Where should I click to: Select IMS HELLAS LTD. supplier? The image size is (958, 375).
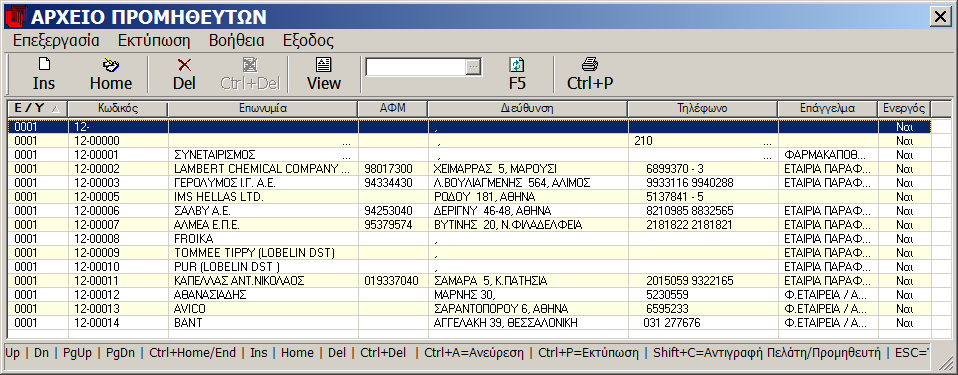coord(469,197)
